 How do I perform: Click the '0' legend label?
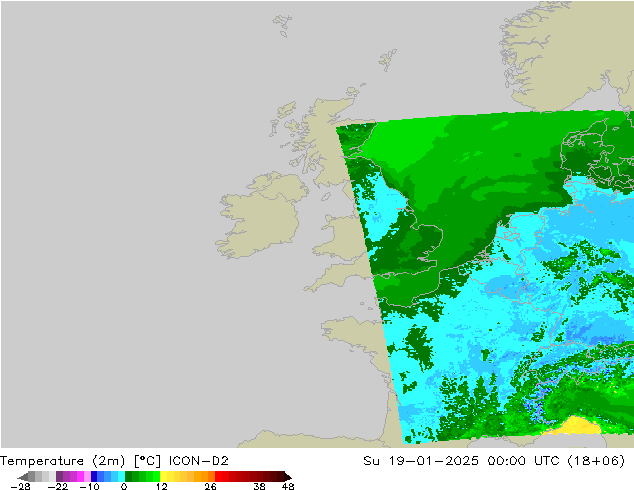click(x=124, y=486)
